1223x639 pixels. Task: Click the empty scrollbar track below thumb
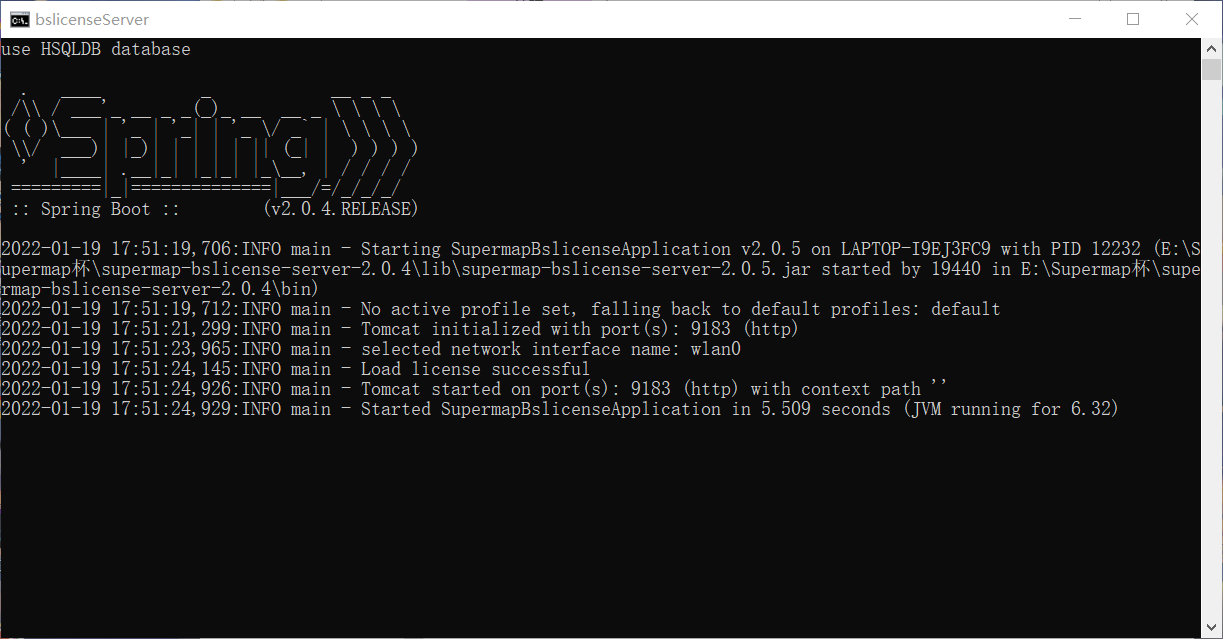click(1211, 350)
